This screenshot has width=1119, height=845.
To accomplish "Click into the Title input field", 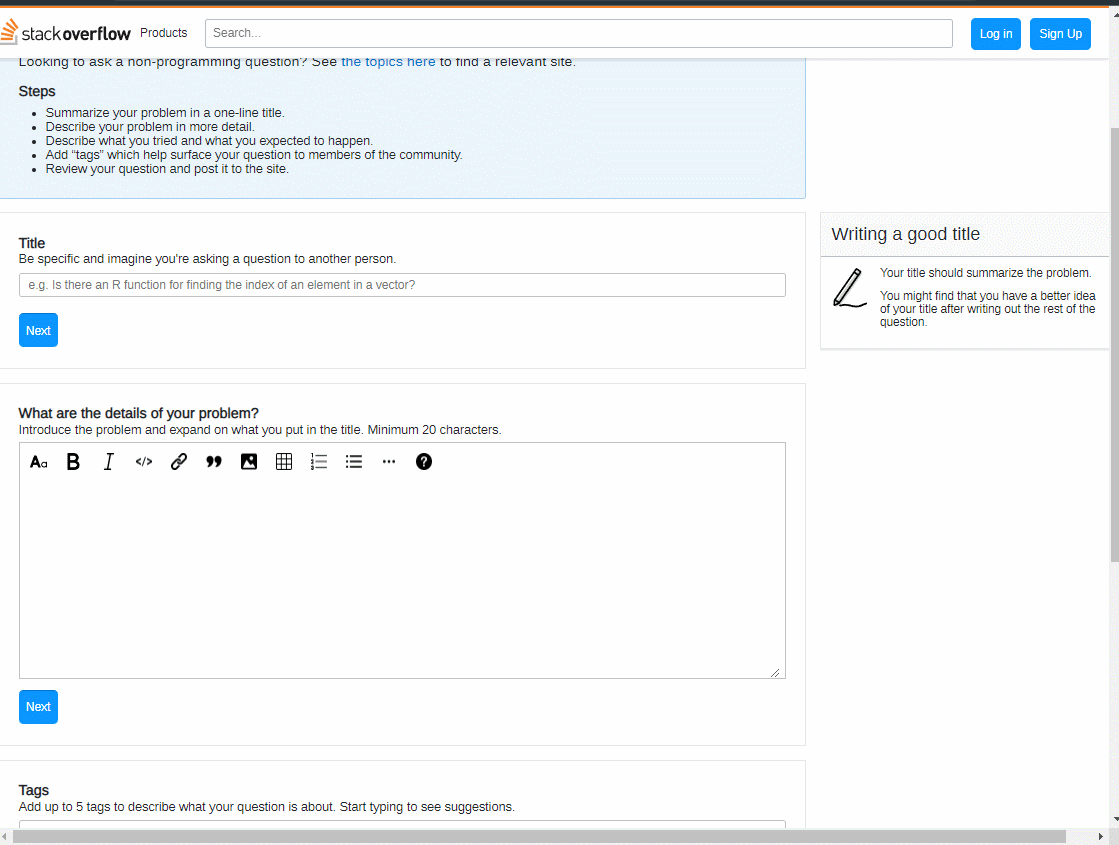I will pyautogui.click(x=402, y=285).
